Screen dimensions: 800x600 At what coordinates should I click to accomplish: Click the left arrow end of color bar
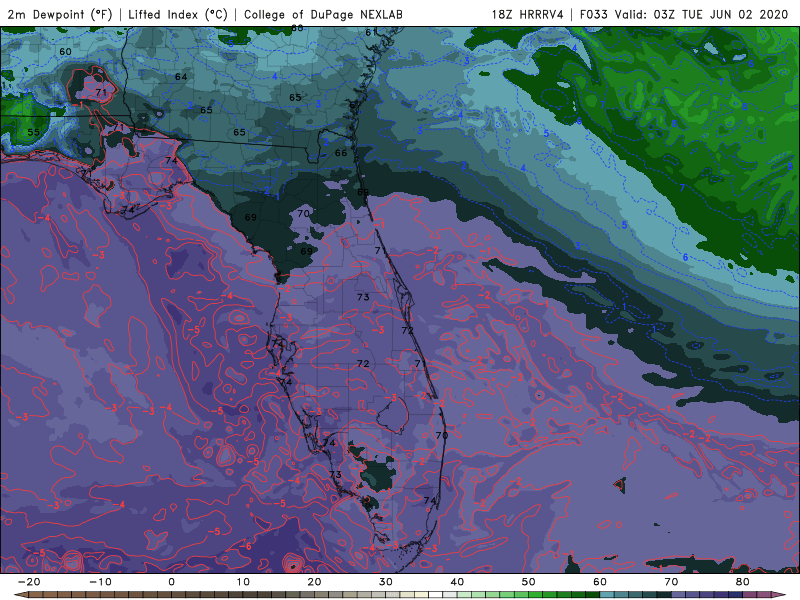(x=19, y=595)
